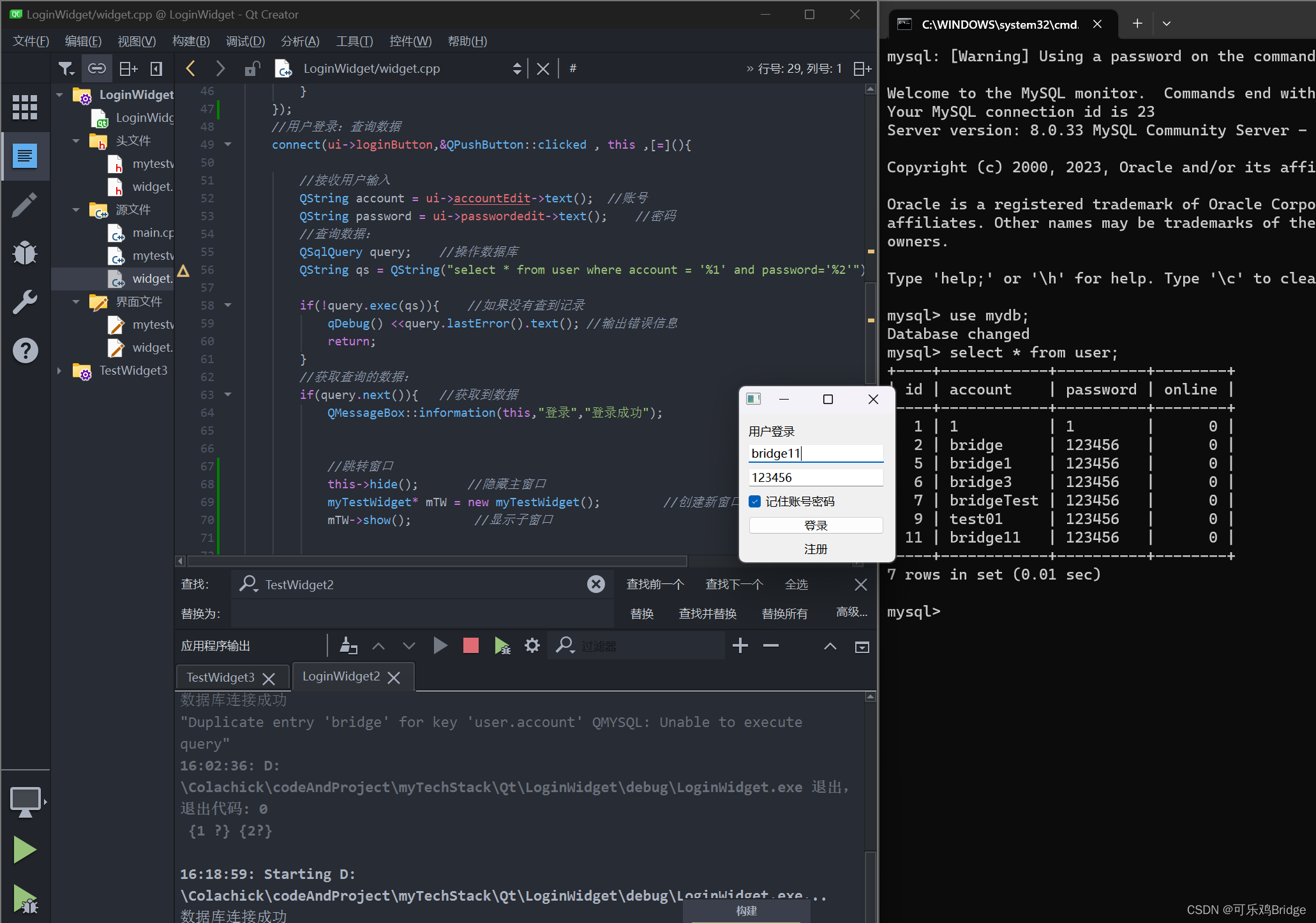Image resolution: width=1316 pixels, height=923 pixels.
Task: Stop running application with red square
Action: (x=471, y=646)
